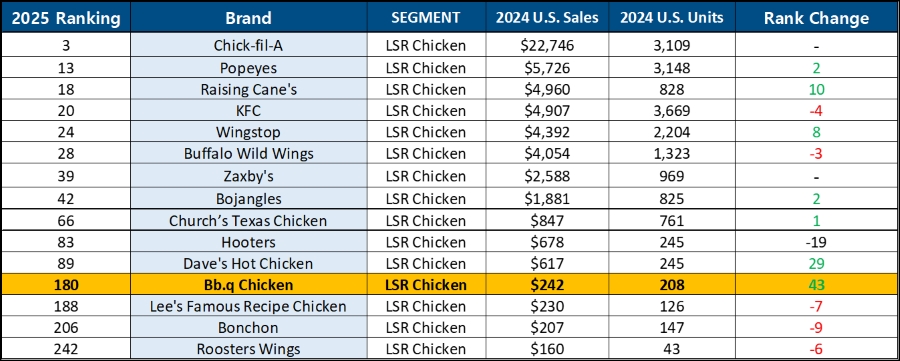Select the Roosters Wings brand cell
The height and width of the screenshot is (361, 900).
pyautogui.click(x=249, y=348)
